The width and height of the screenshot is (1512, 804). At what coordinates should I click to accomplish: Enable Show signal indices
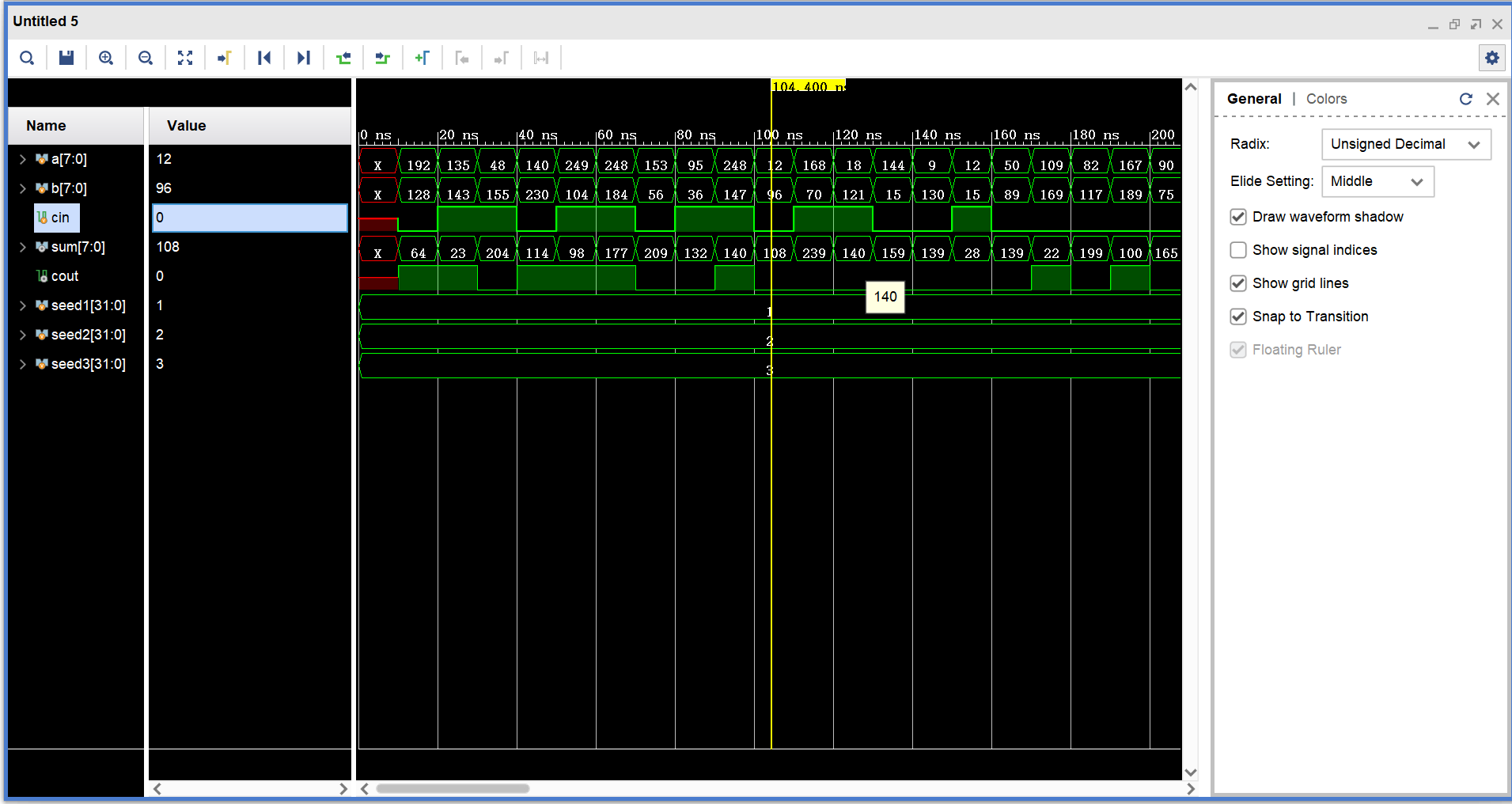pos(1238,249)
